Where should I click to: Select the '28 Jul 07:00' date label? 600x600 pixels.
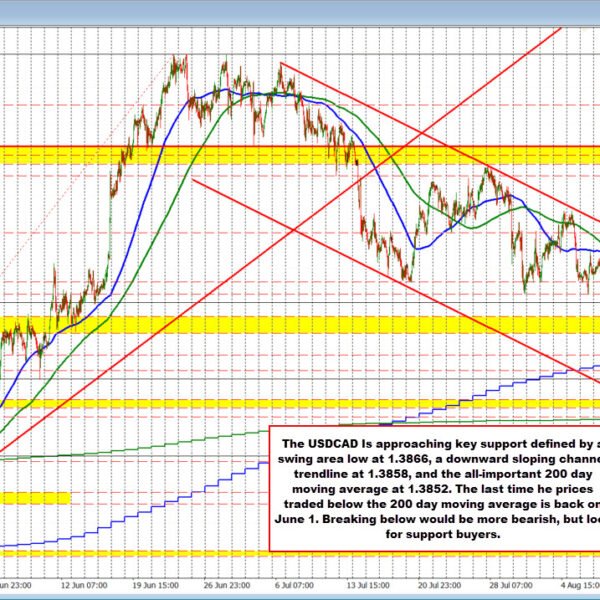pyautogui.click(x=511, y=585)
